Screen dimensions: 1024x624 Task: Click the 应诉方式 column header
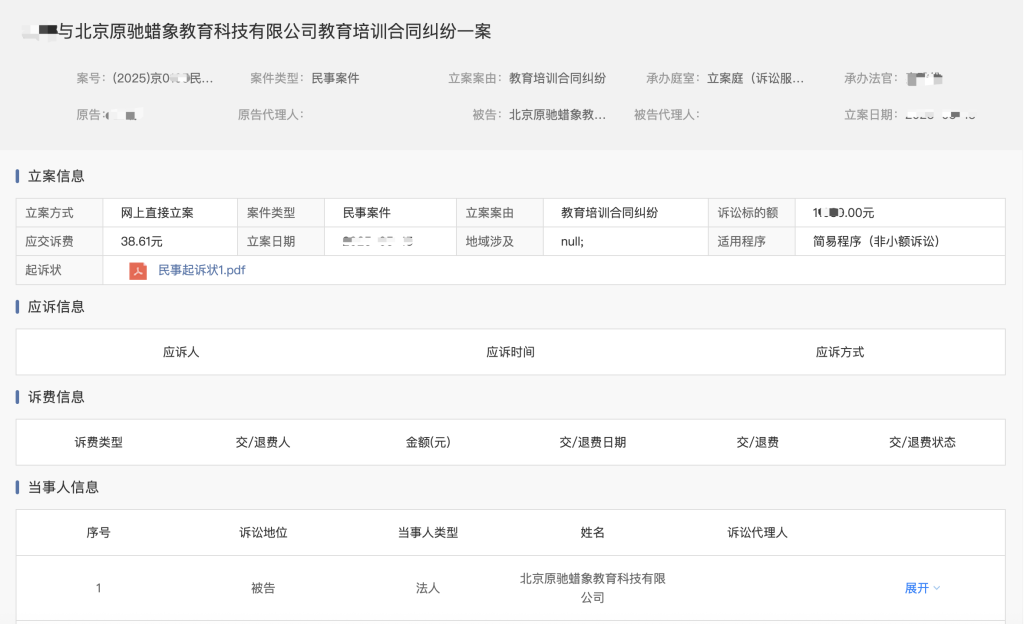click(x=840, y=352)
